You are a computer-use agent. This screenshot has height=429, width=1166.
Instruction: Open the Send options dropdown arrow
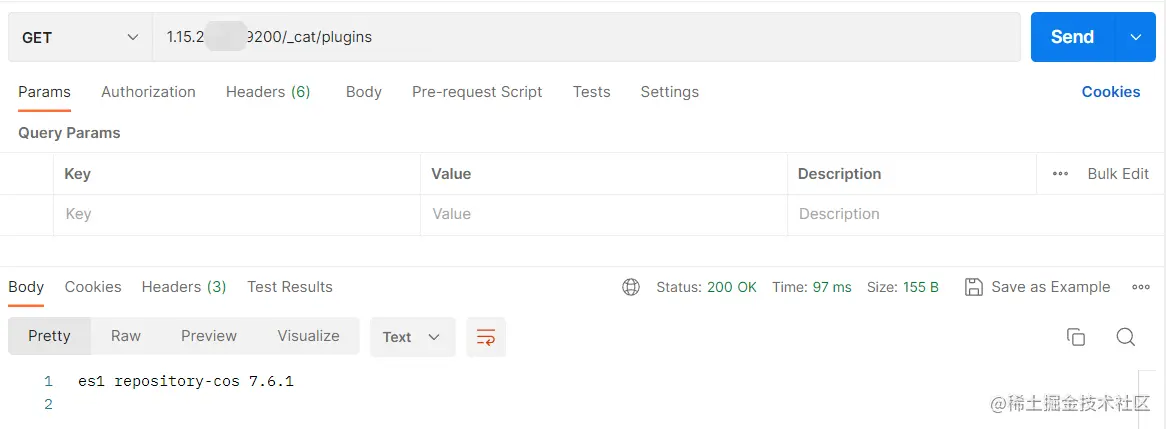pyautogui.click(x=1135, y=37)
